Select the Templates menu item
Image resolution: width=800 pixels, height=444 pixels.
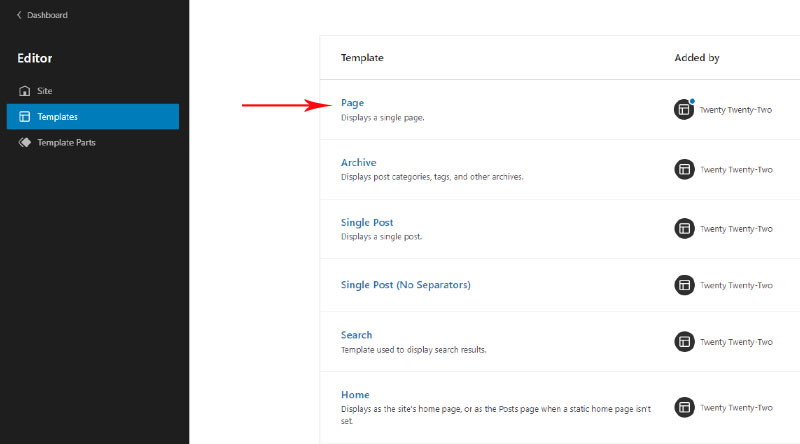(x=92, y=116)
